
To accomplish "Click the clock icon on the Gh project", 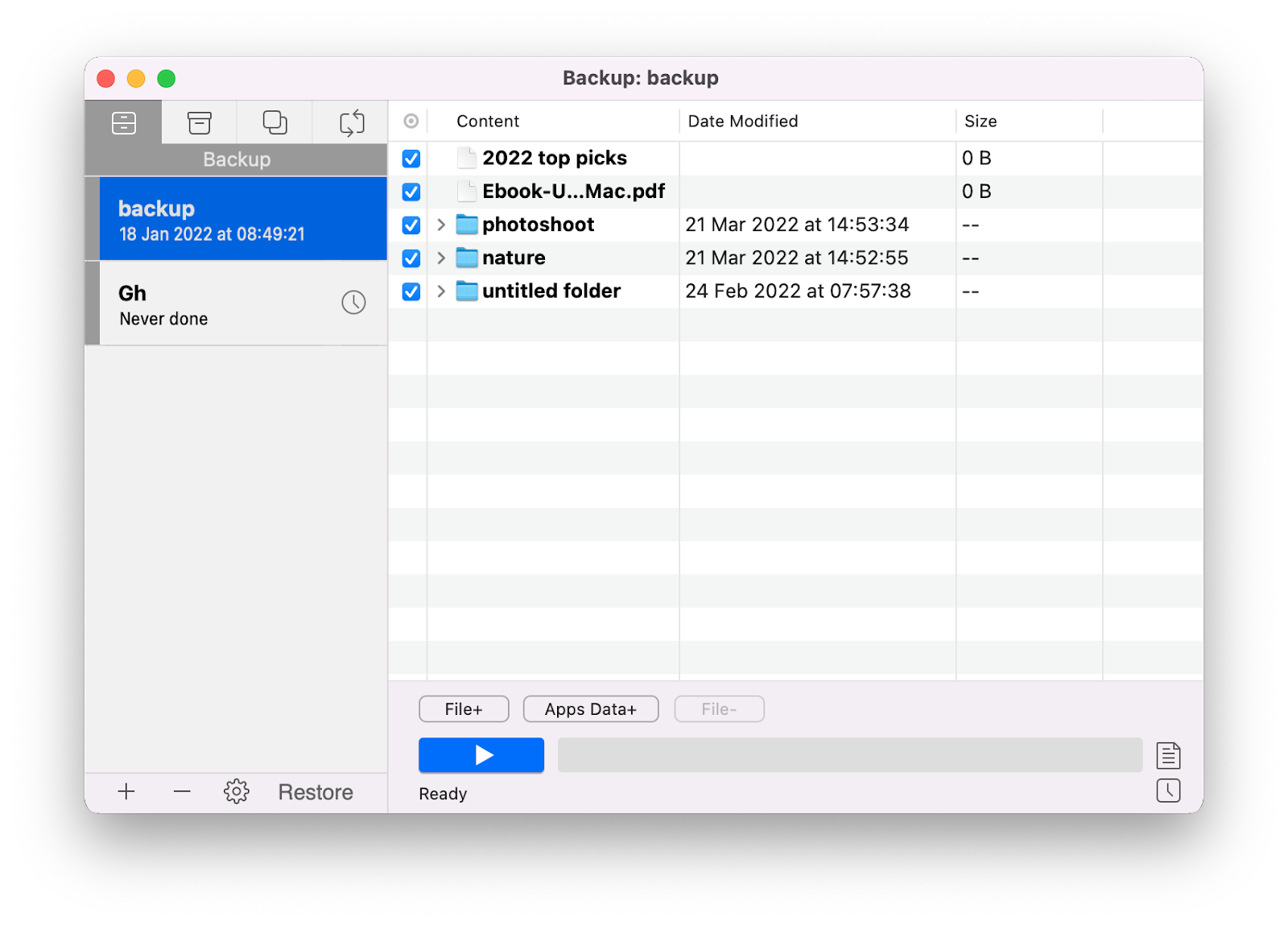I will [353, 304].
